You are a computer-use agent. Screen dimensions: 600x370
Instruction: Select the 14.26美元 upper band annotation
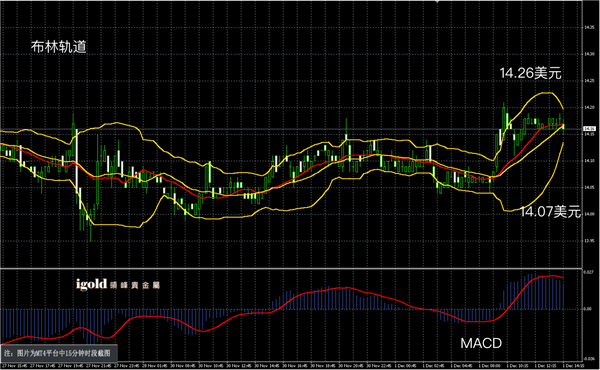click(x=530, y=73)
